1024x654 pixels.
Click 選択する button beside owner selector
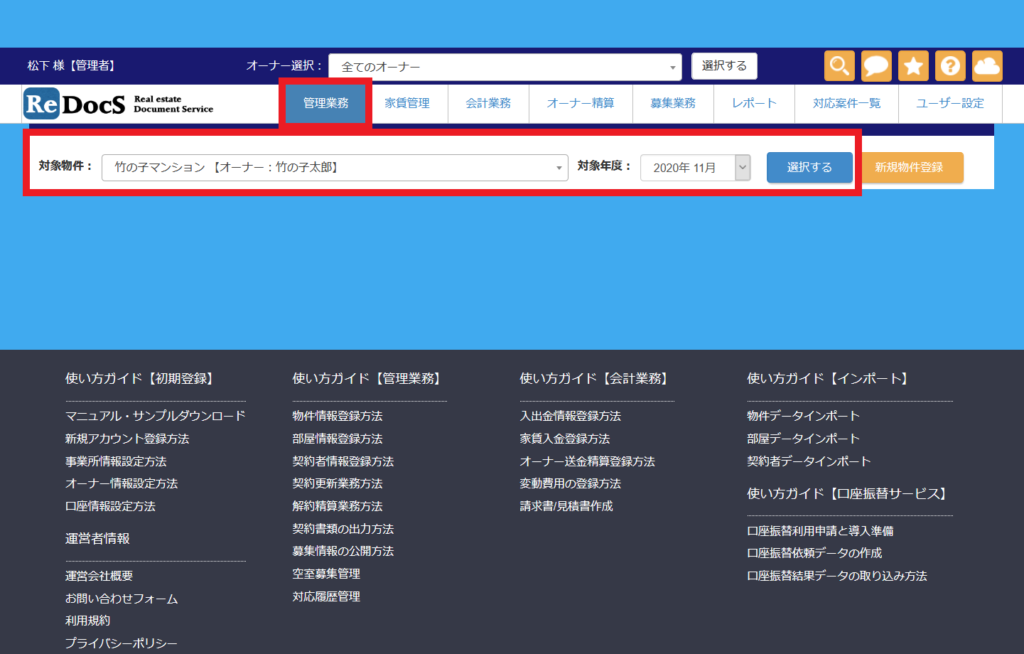coord(724,66)
